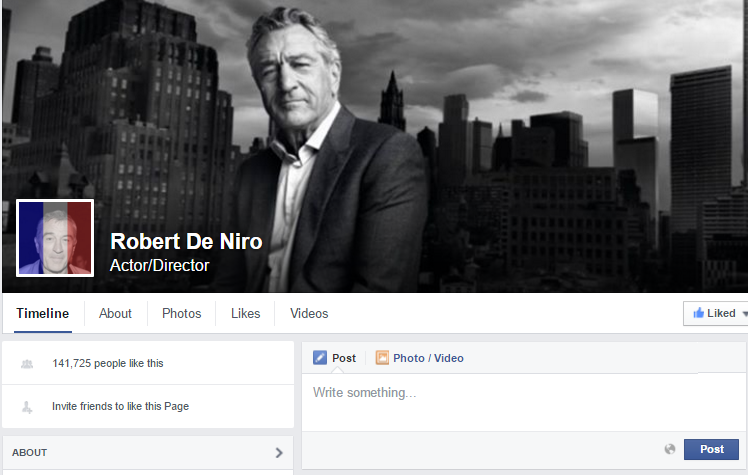Invite friends to like this Page
The image size is (748, 475).
(x=120, y=406)
